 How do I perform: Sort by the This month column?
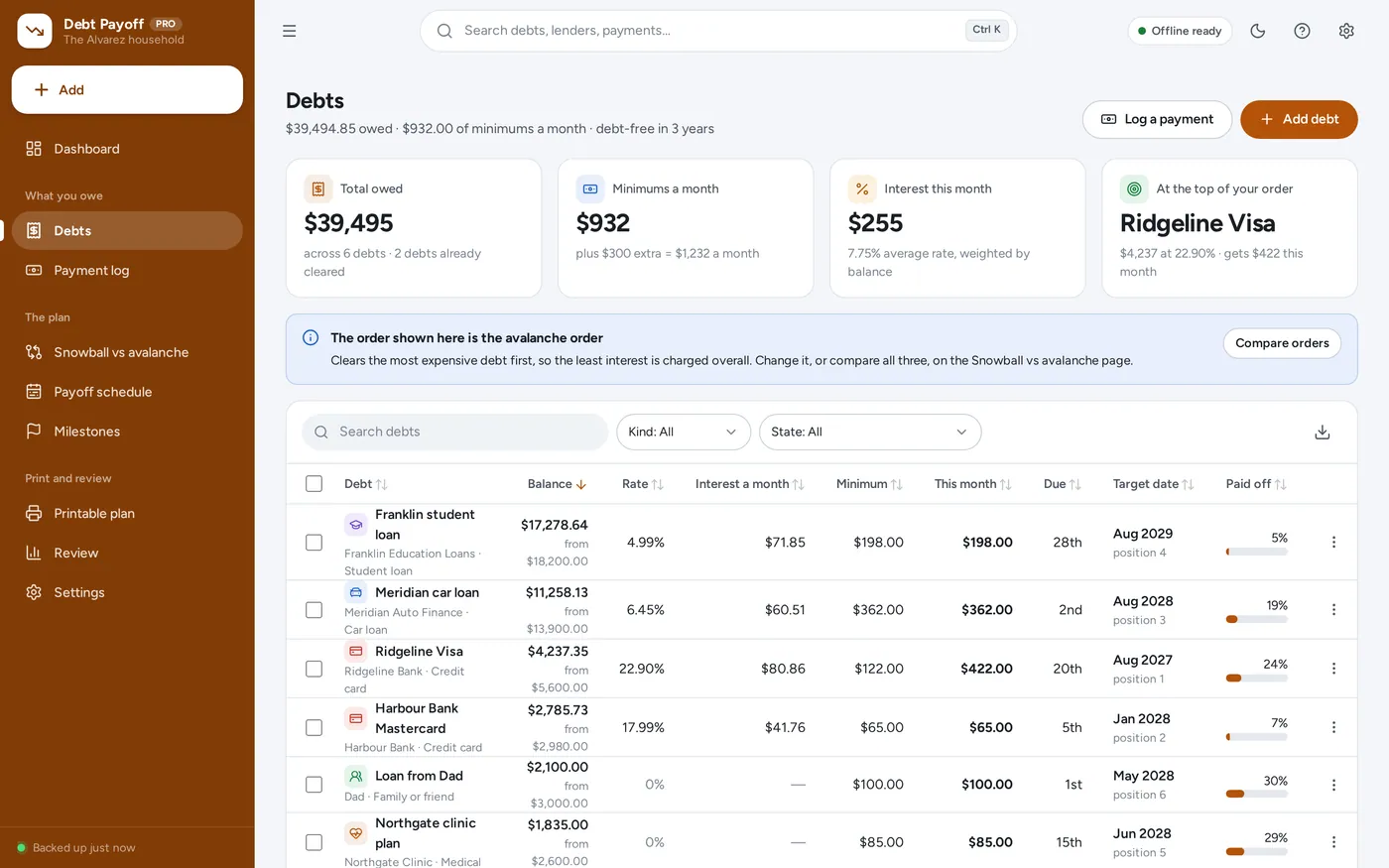[972, 484]
